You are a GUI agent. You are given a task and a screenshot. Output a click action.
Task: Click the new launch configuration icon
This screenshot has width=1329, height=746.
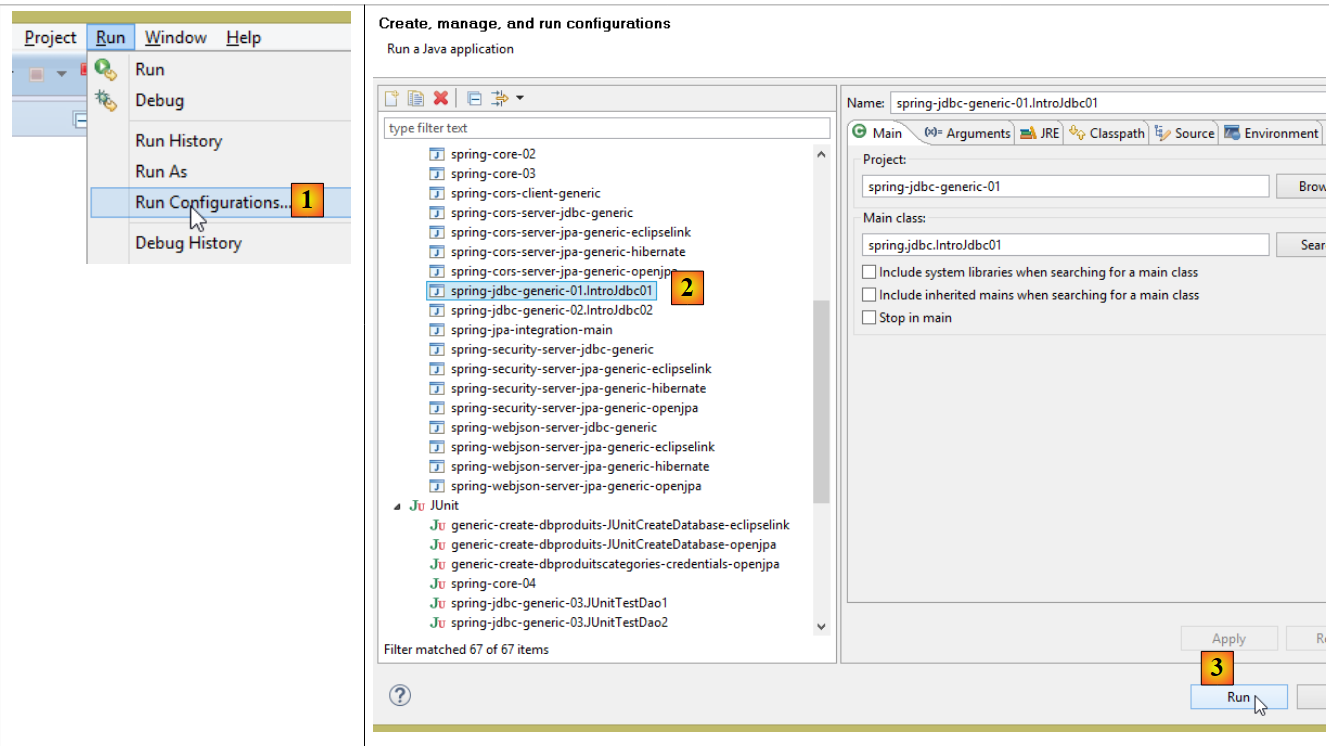coord(392,98)
